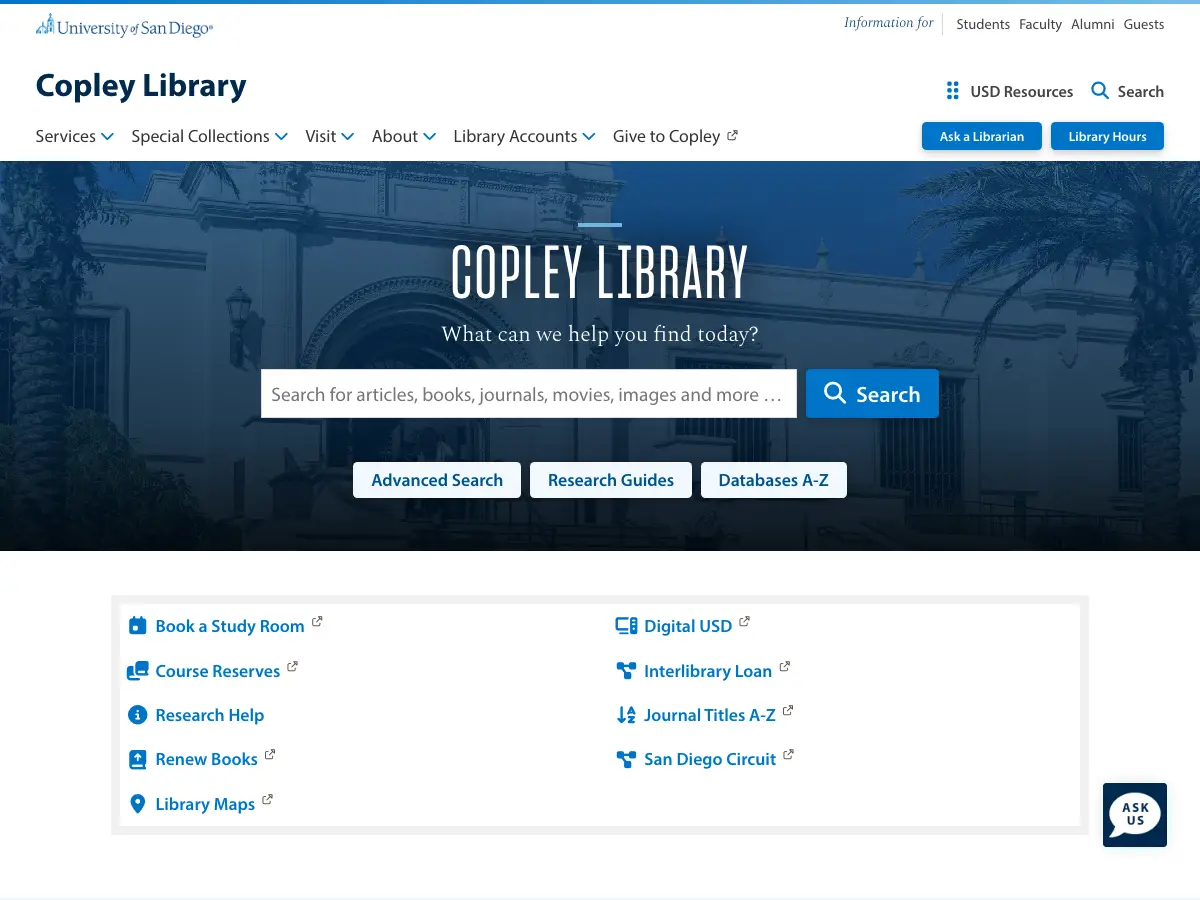This screenshot has height=900, width=1200.
Task: Open the Interlibrary Loan link
Action: click(708, 671)
